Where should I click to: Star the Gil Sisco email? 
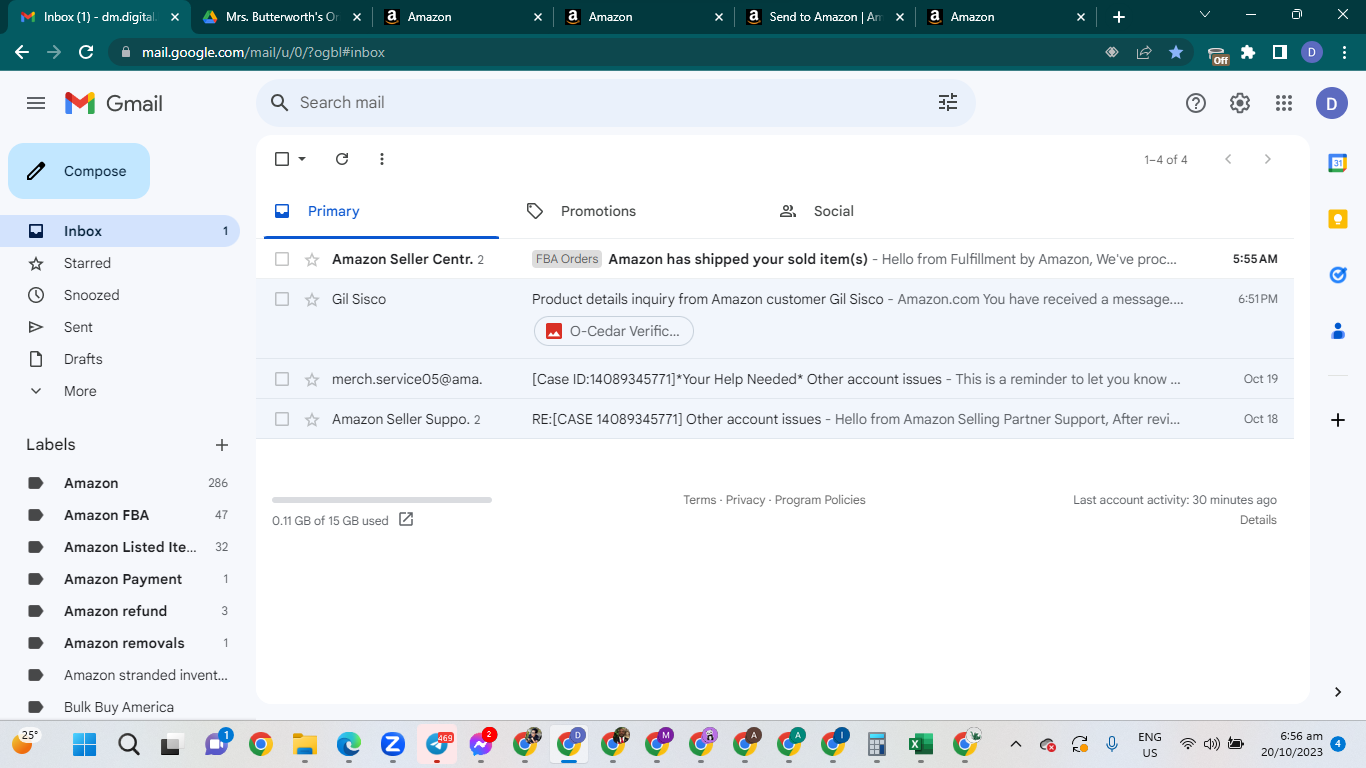[312, 299]
